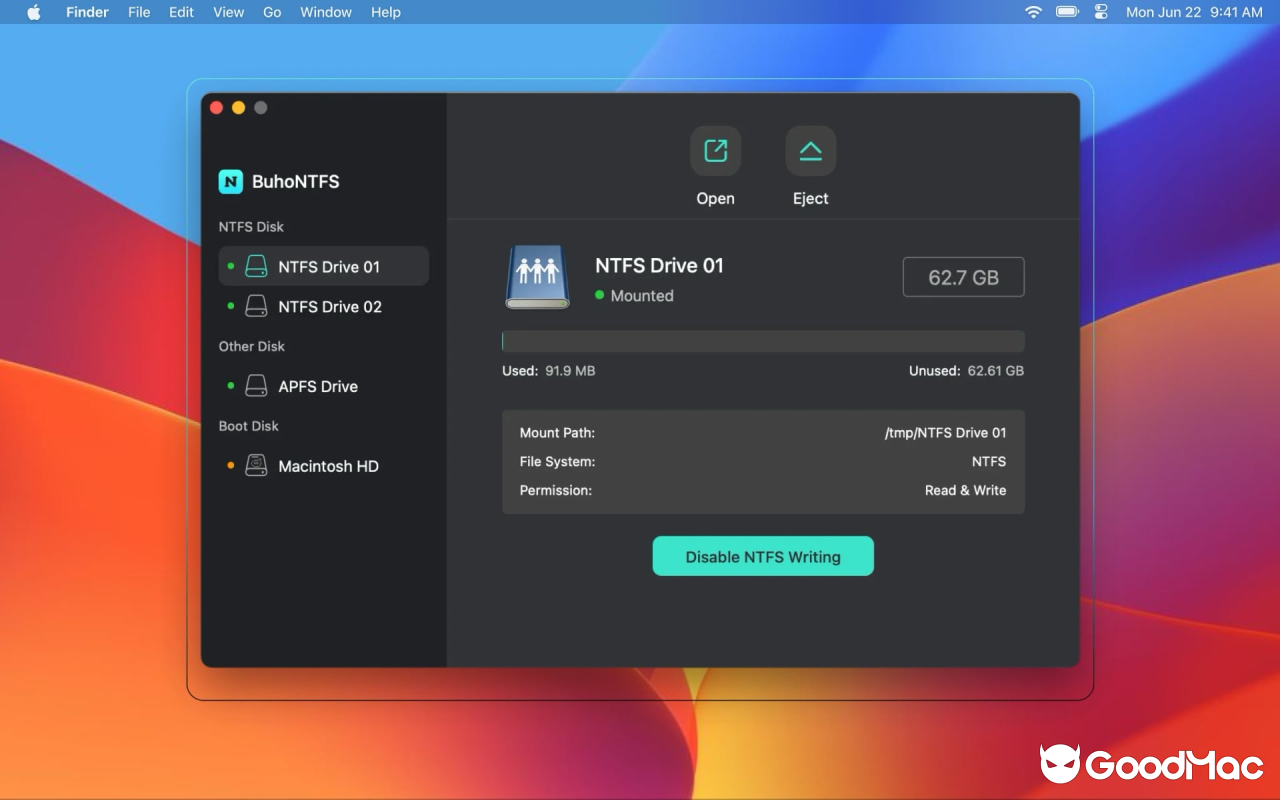Image resolution: width=1280 pixels, height=800 pixels.
Task: Click the battery status icon
Action: pyautogui.click(x=1067, y=12)
